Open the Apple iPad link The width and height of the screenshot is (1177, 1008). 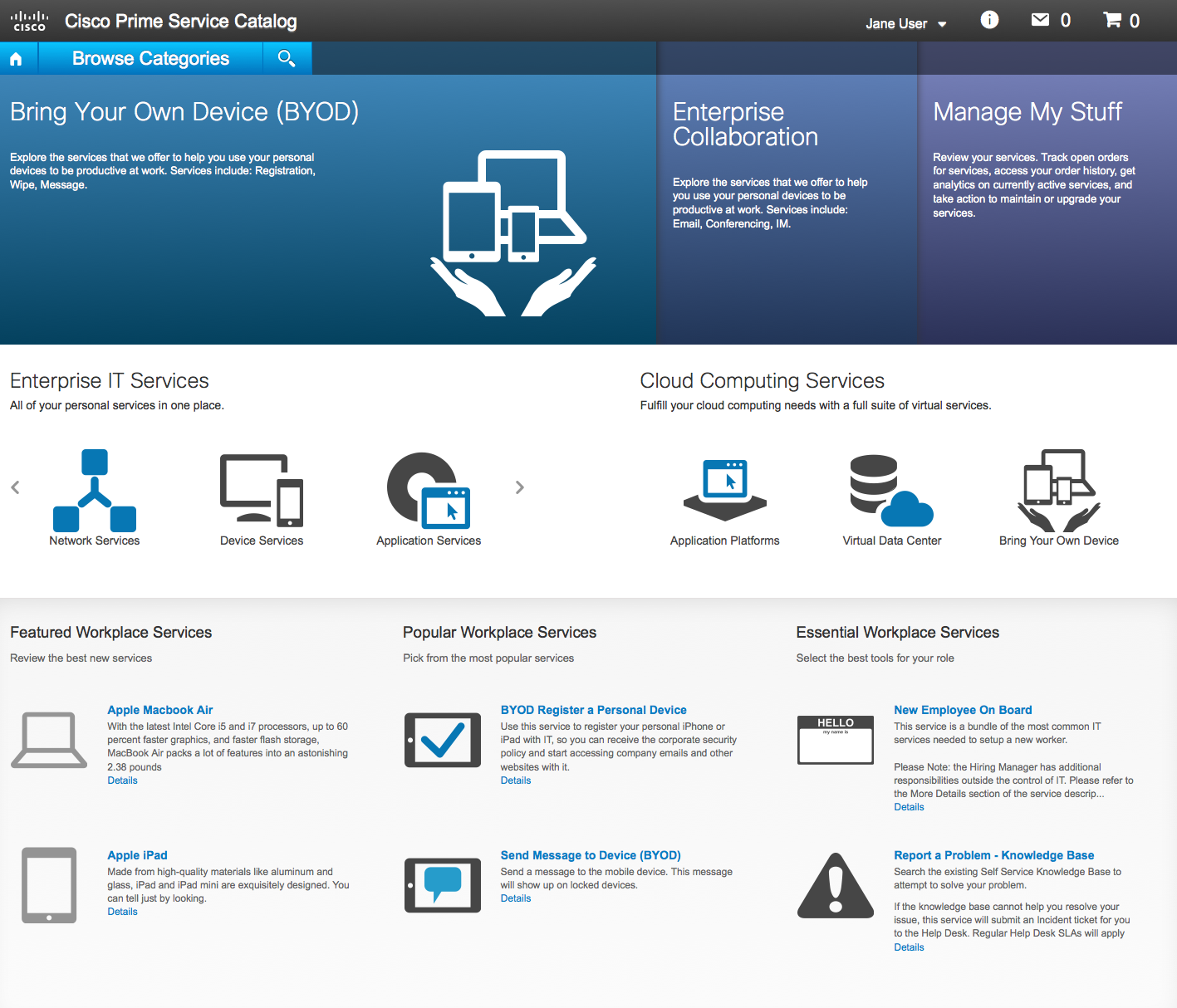(137, 855)
